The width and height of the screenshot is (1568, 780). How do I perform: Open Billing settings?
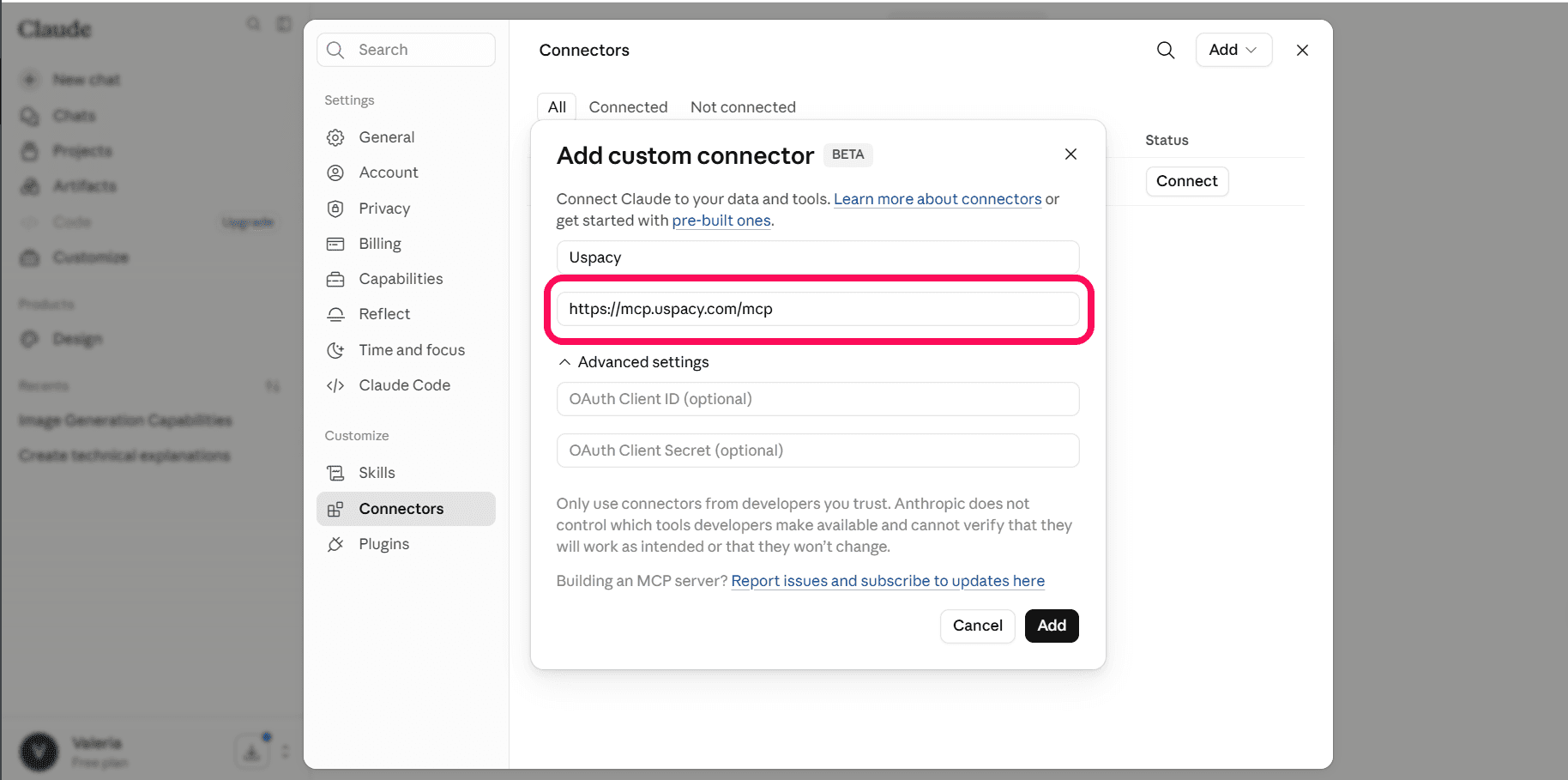tap(406, 244)
